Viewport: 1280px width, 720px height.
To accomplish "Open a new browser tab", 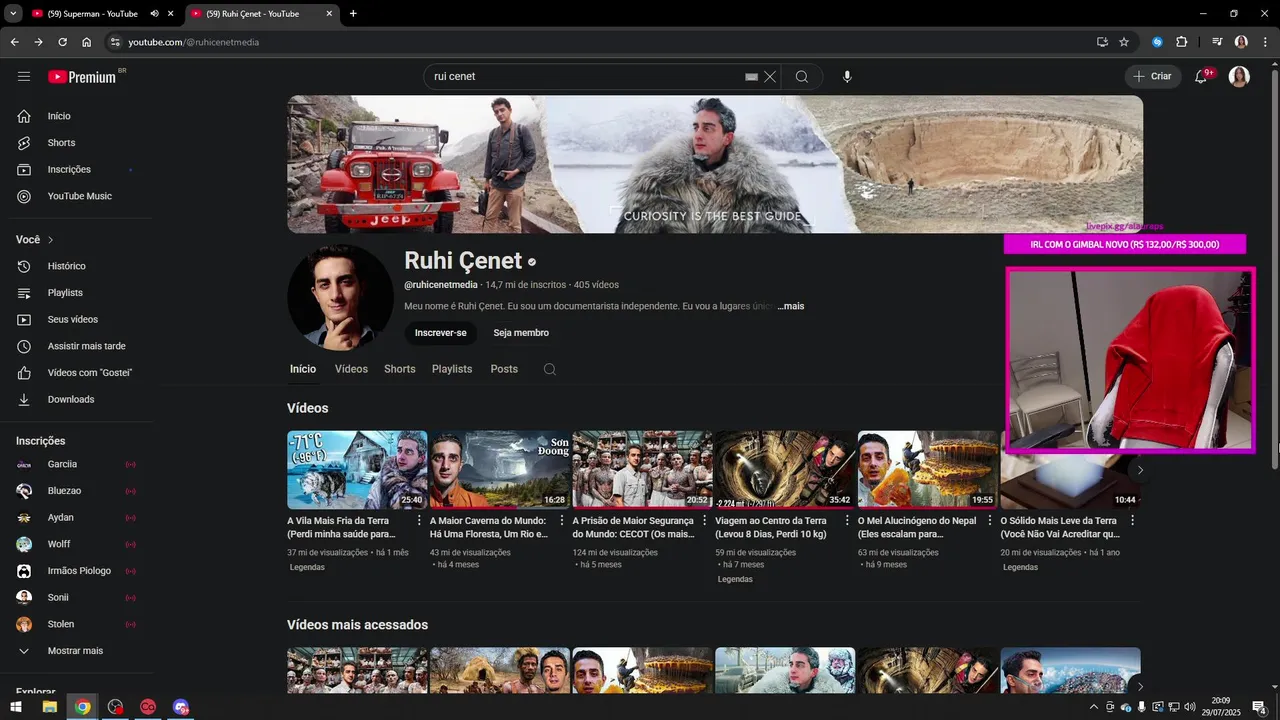I will tap(353, 14).
